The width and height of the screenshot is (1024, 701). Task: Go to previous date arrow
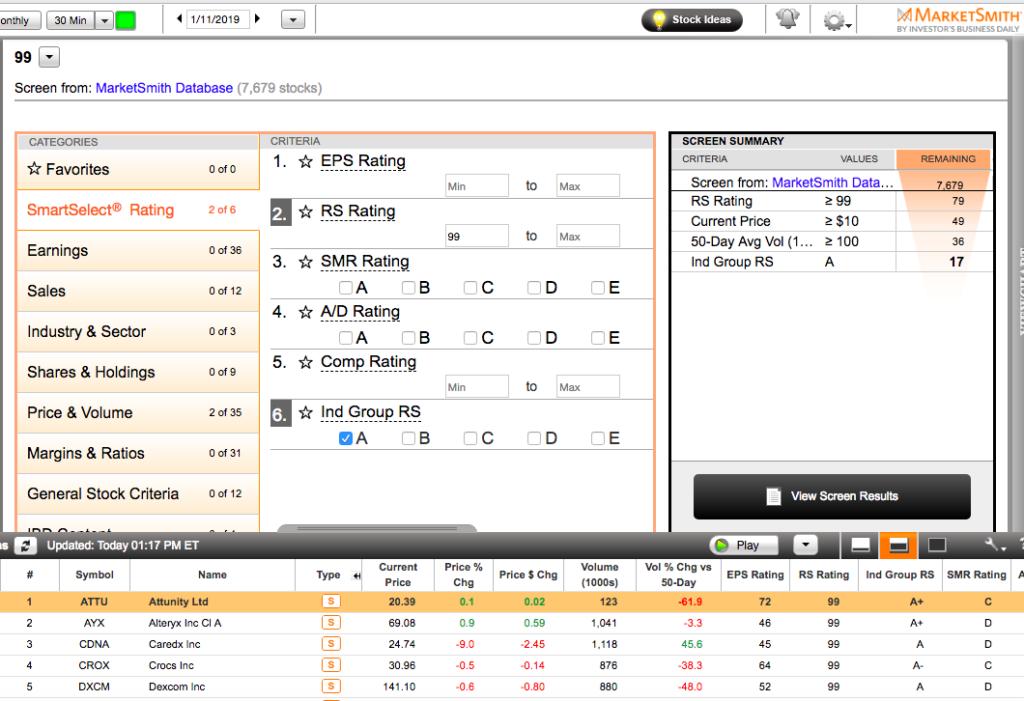[x=179, y=19]
